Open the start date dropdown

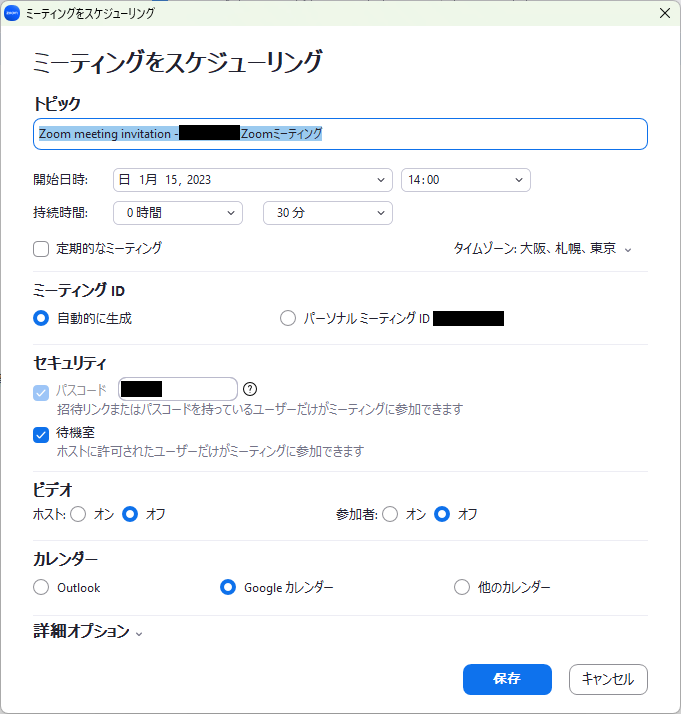tap(253, 180)
